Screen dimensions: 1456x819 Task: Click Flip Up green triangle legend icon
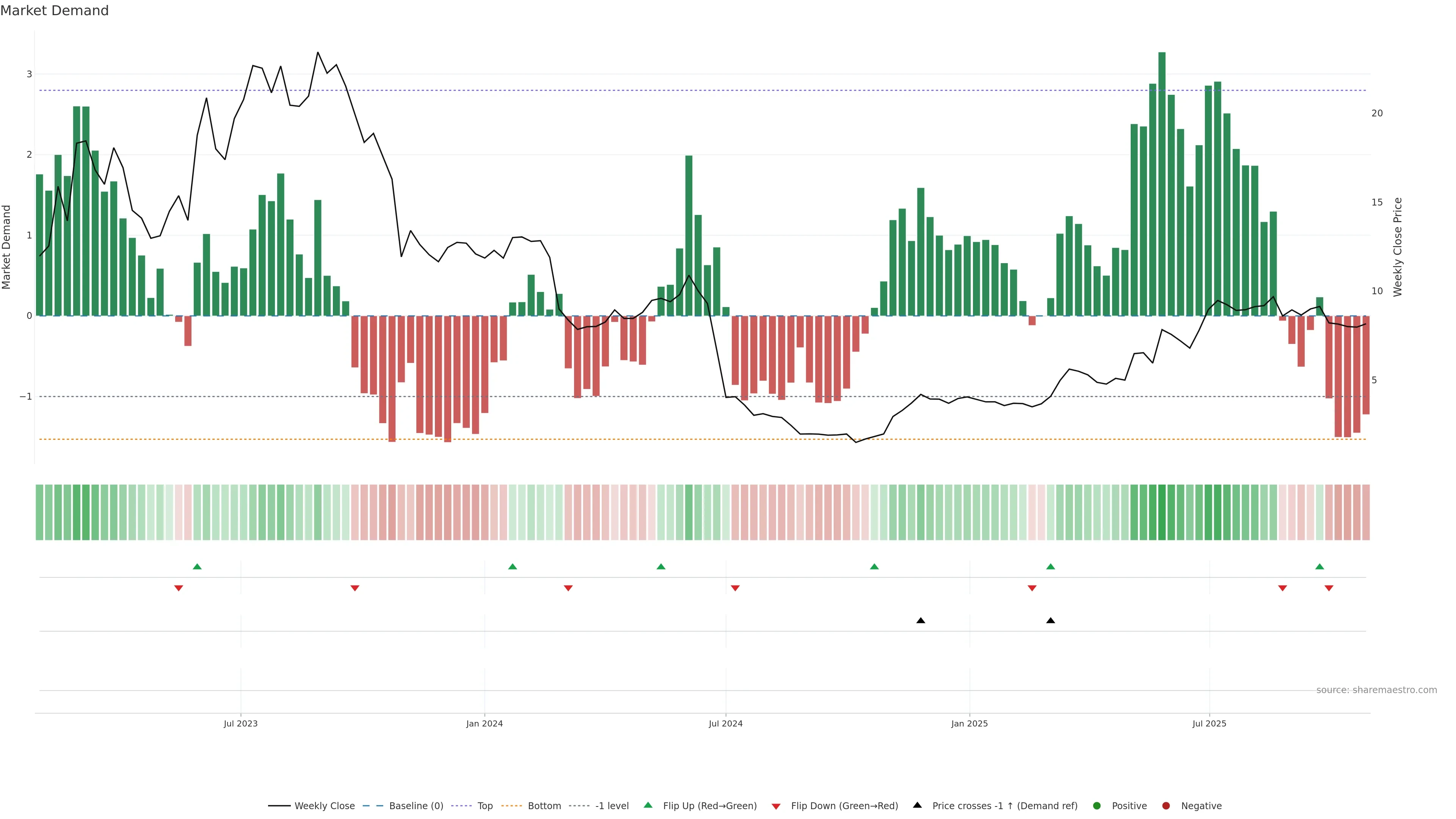click(x=648, y=805)
